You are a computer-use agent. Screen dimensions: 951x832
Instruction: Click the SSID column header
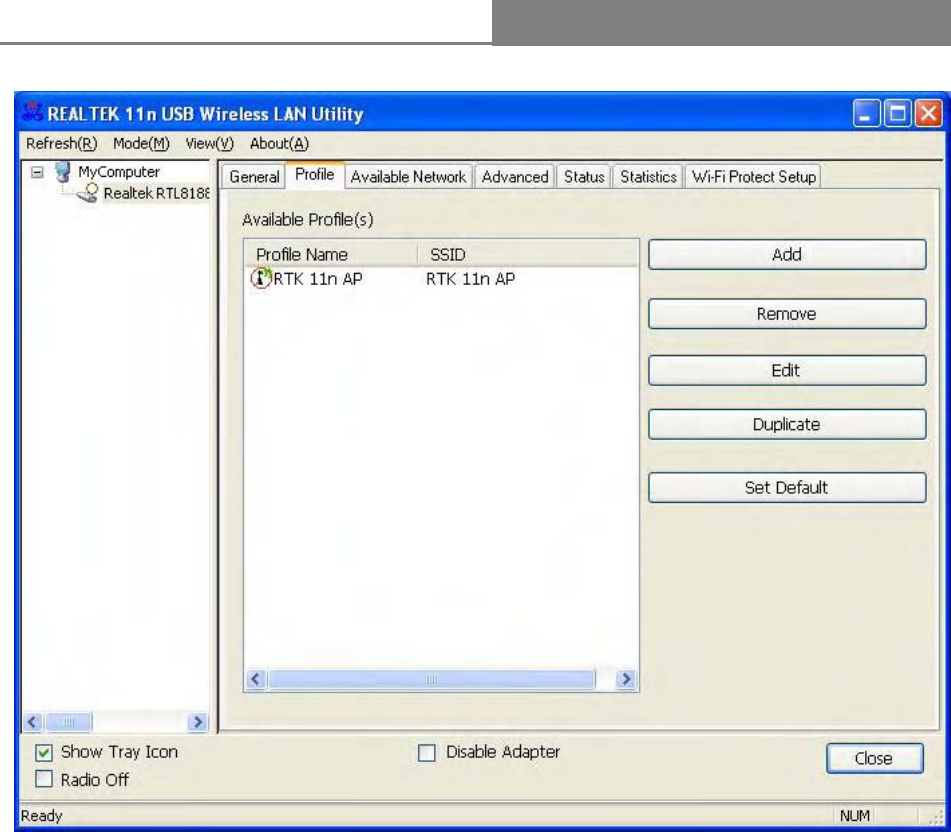tap(528, 254)
